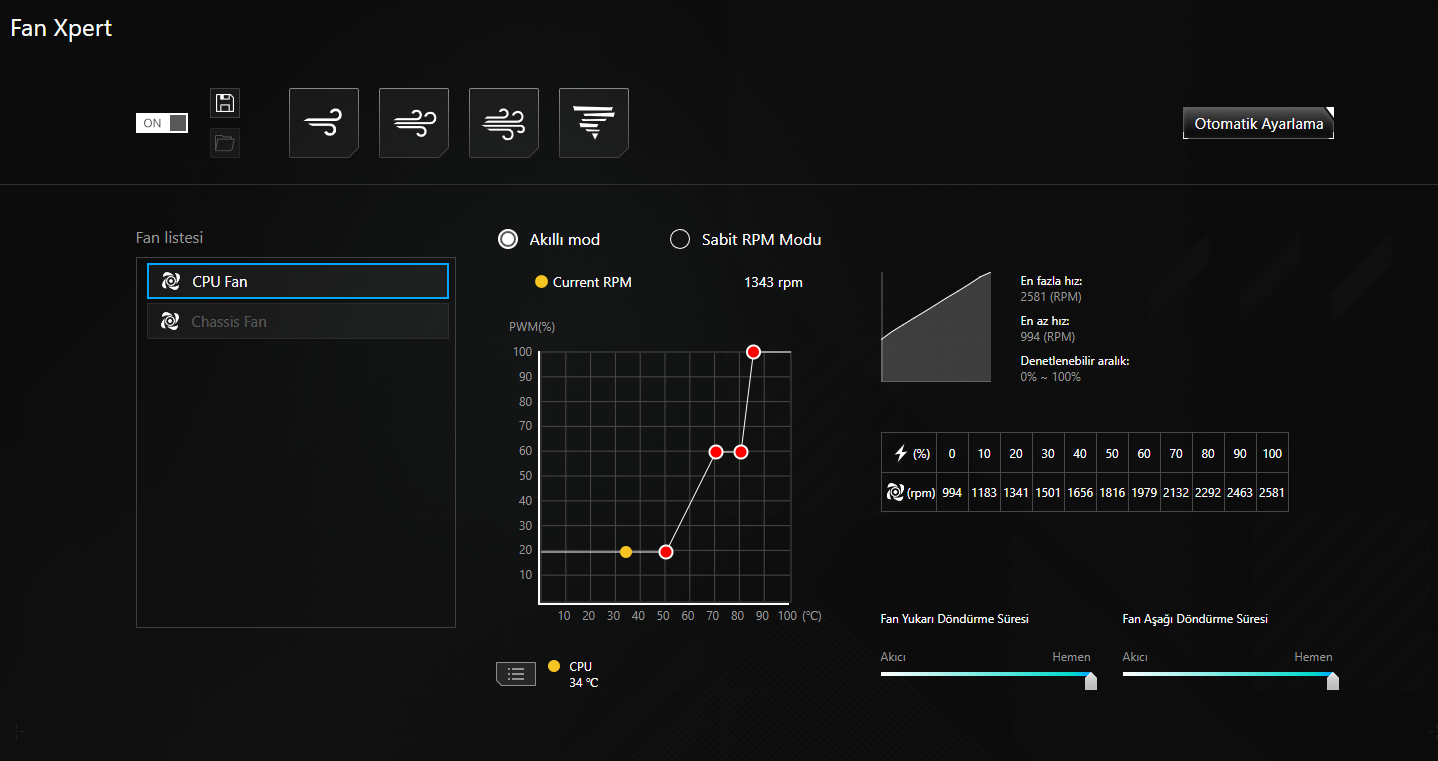
Task: Click the Fan listesi heading
Action: [170, 238]
